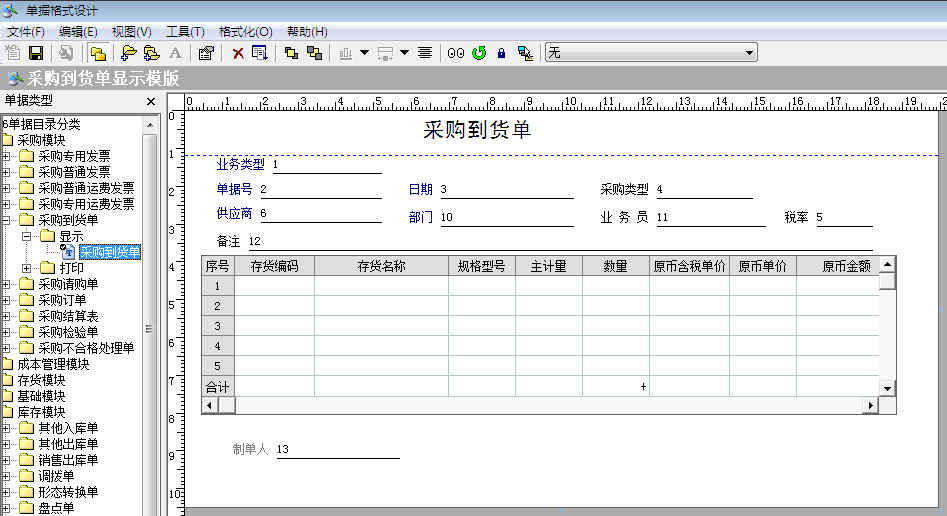Click the properties icon in toolbar

coord(206,53)
